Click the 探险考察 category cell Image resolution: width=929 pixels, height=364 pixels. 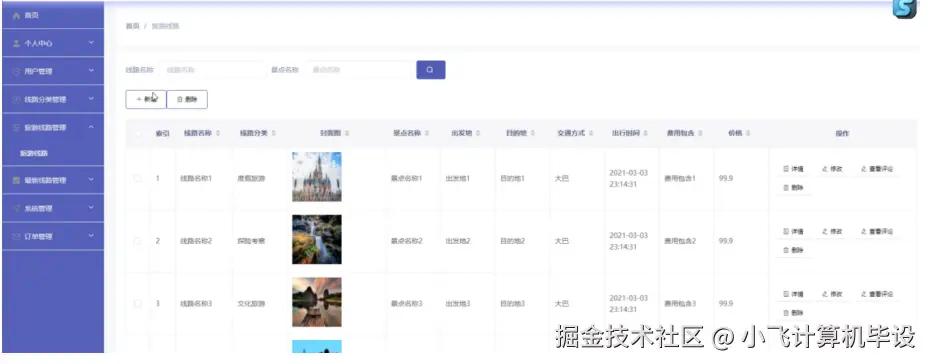pyautogui.click(x=251, y=241)
